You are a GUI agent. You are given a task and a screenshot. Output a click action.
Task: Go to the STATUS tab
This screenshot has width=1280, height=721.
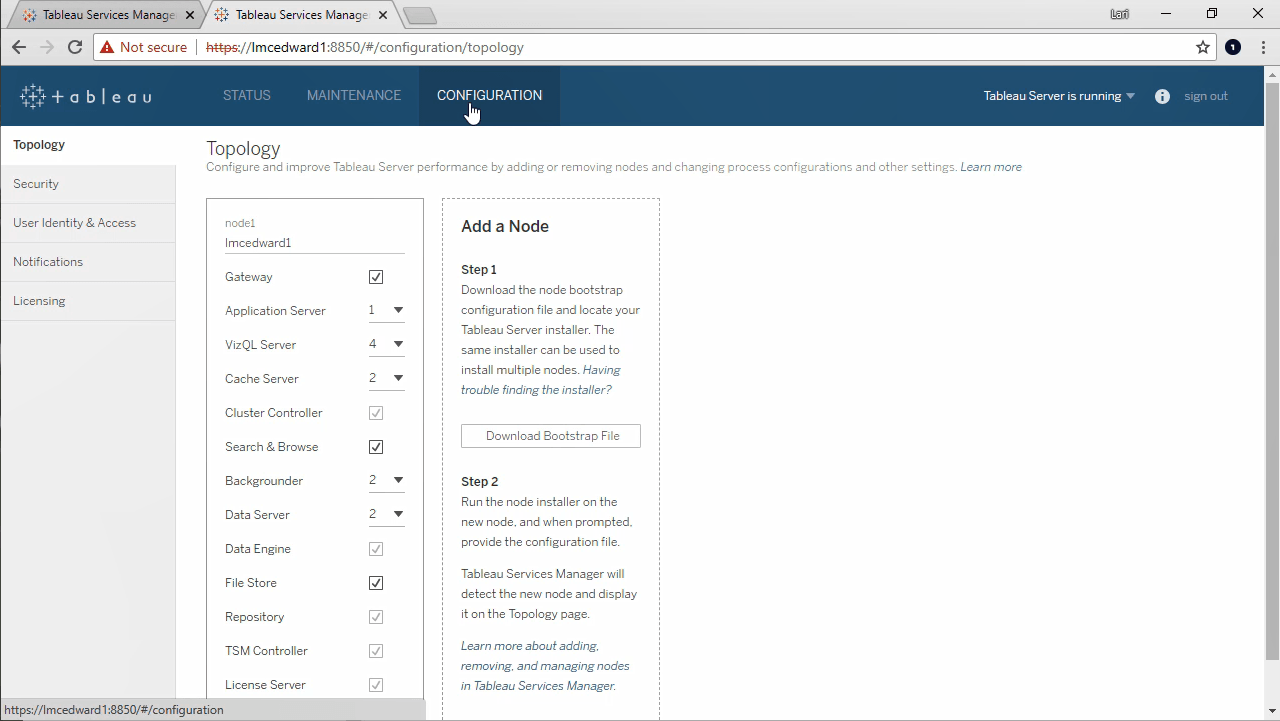point(247,96)
